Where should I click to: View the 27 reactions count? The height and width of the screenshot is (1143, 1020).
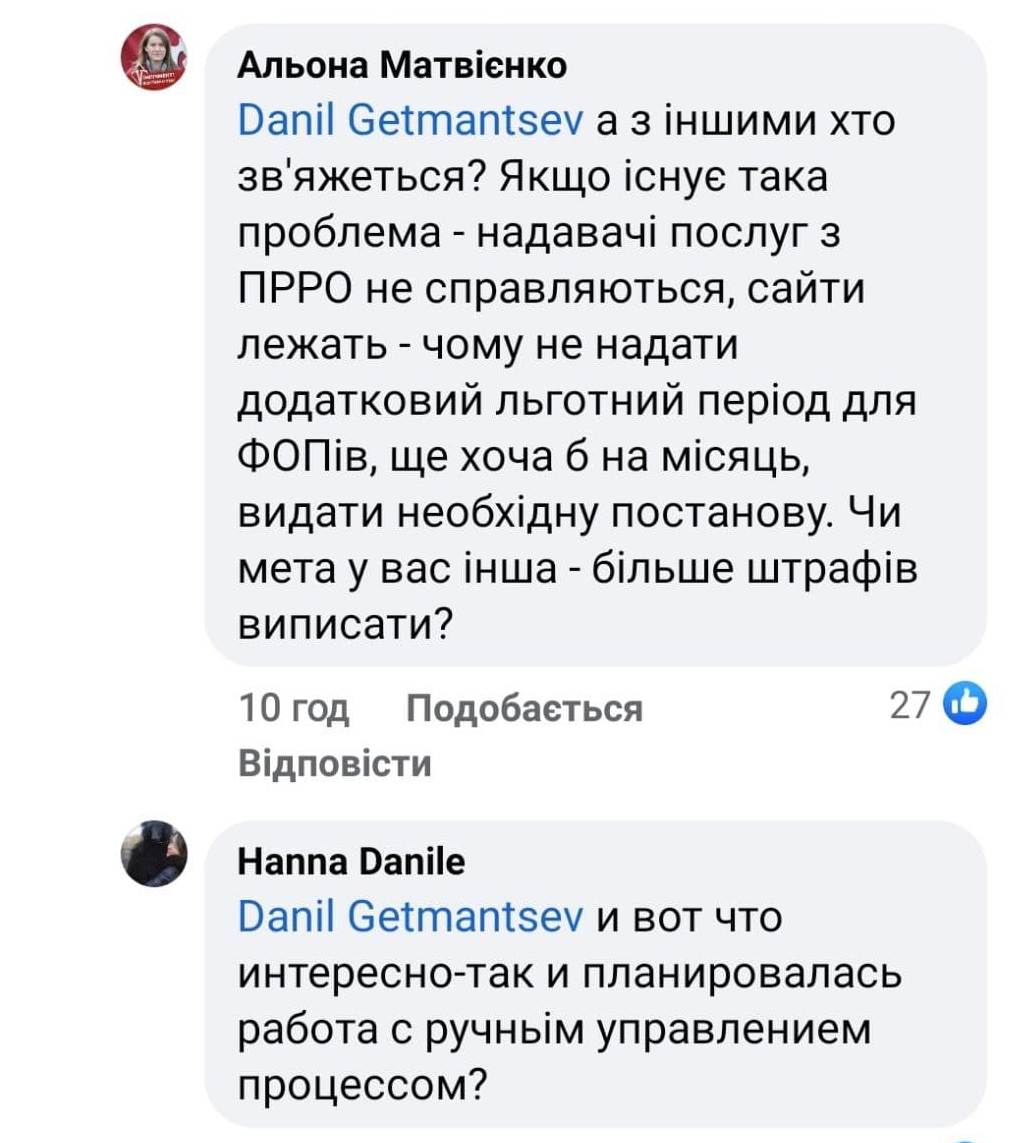click(910, 706)
